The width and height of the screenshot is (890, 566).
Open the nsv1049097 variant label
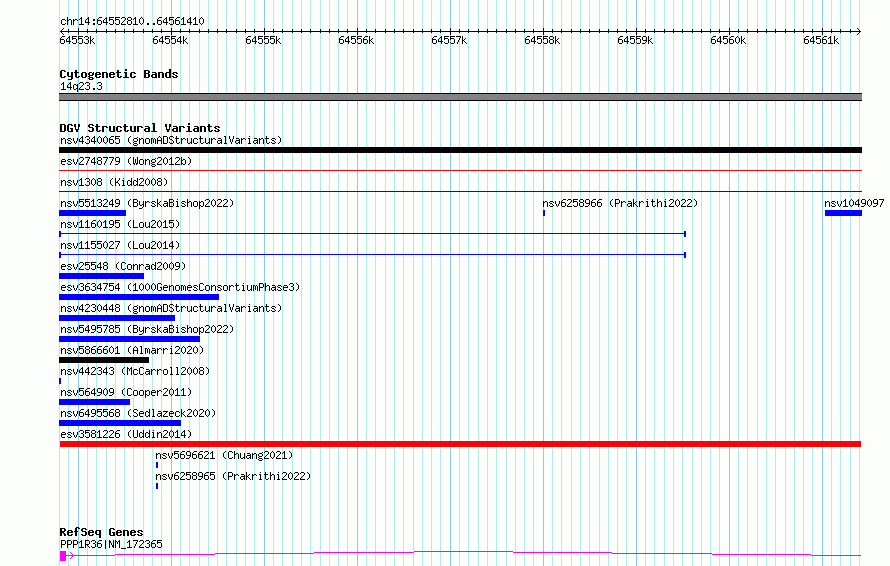(854, 203)
